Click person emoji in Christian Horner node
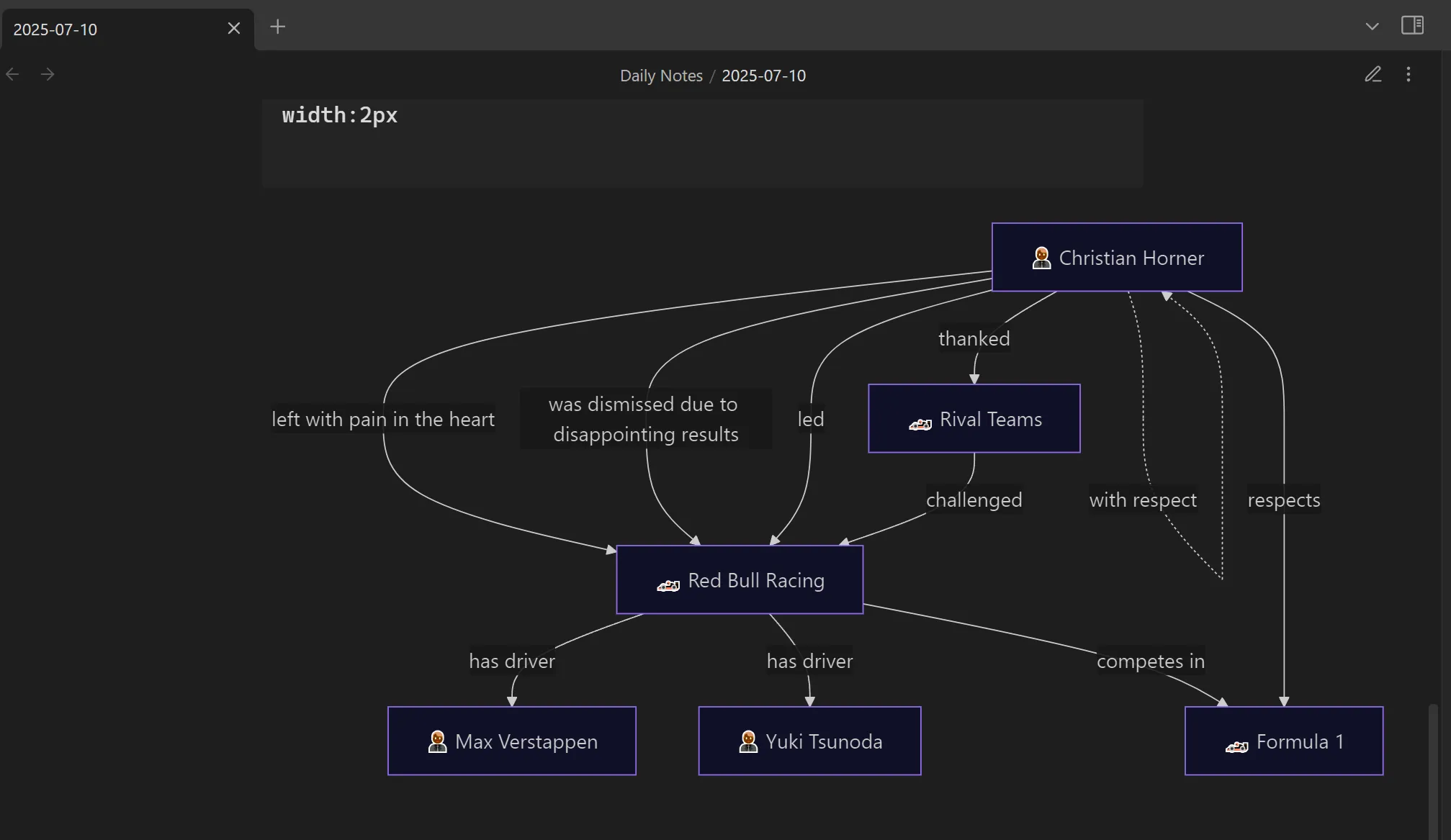Viewport: 1451px width, 840px height. click(x=1041, y=258)
